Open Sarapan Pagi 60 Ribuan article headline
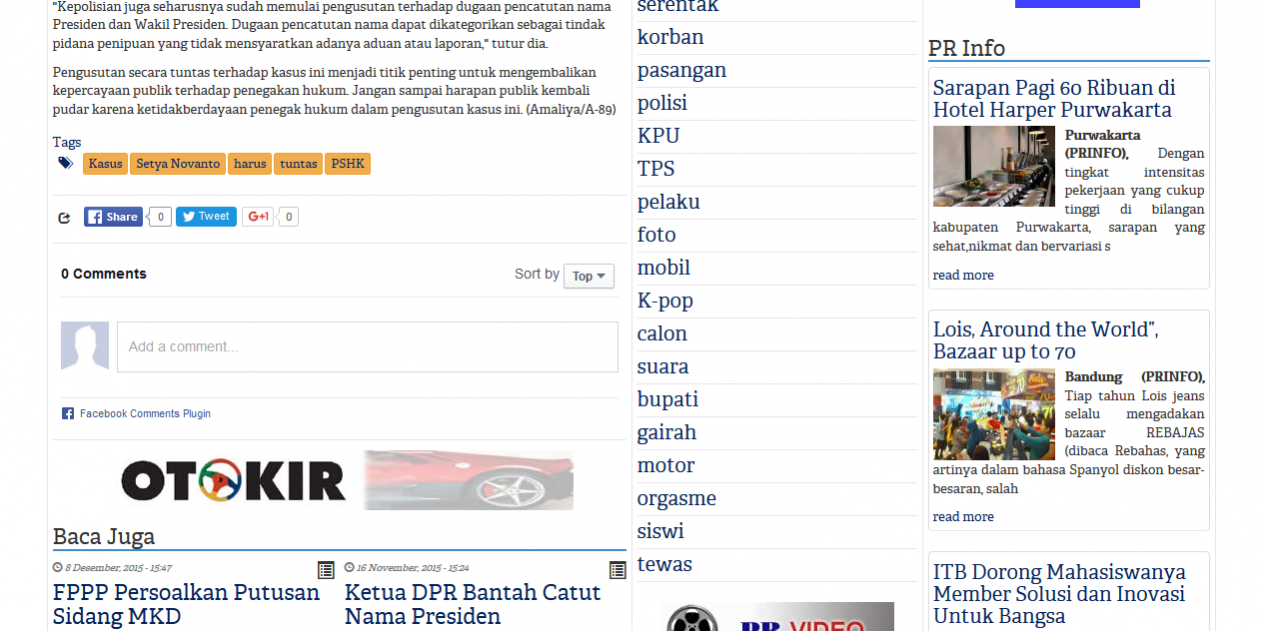1262x631 pixels. [1054, 99]
